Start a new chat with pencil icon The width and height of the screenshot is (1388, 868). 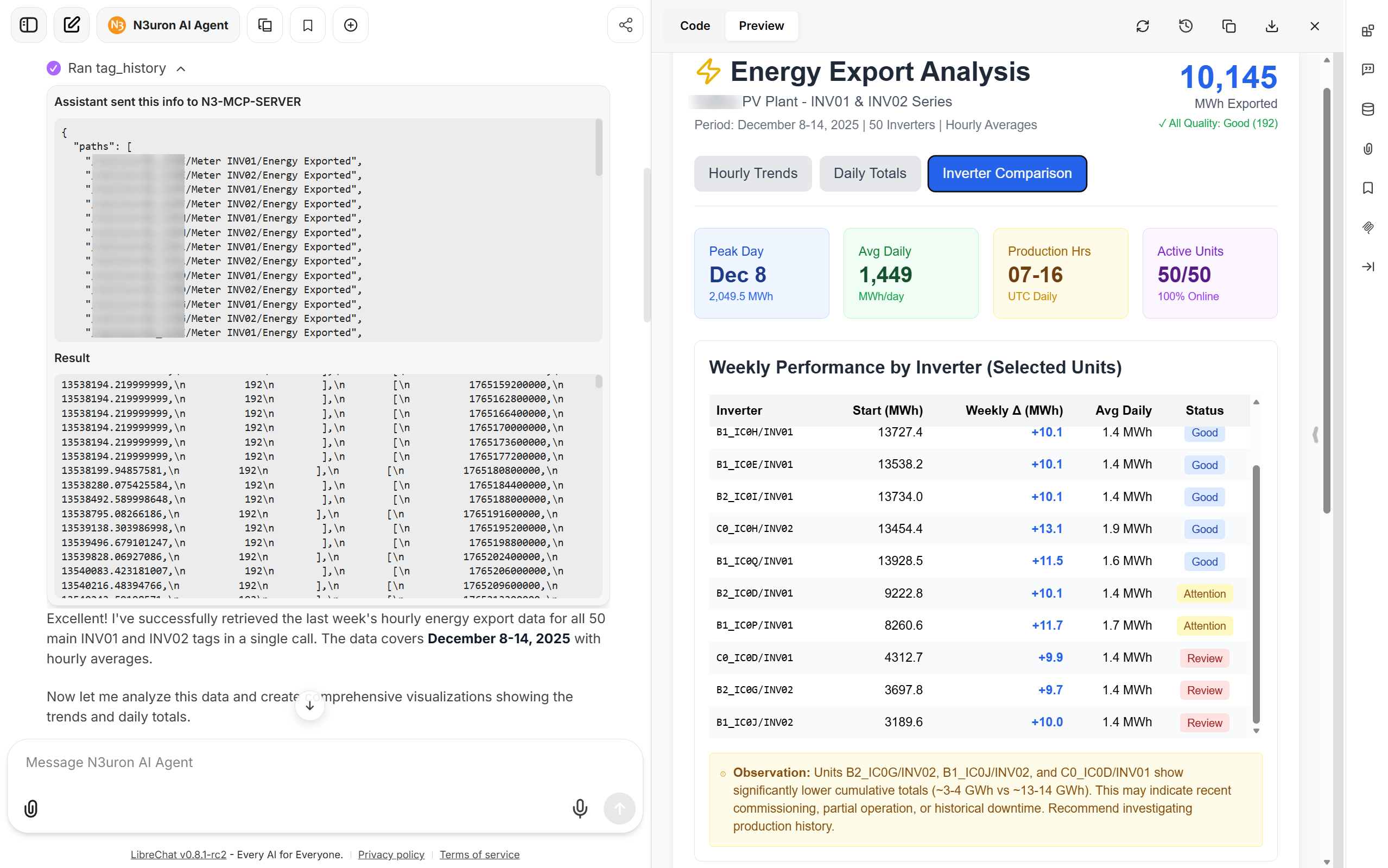pos(71,26)
